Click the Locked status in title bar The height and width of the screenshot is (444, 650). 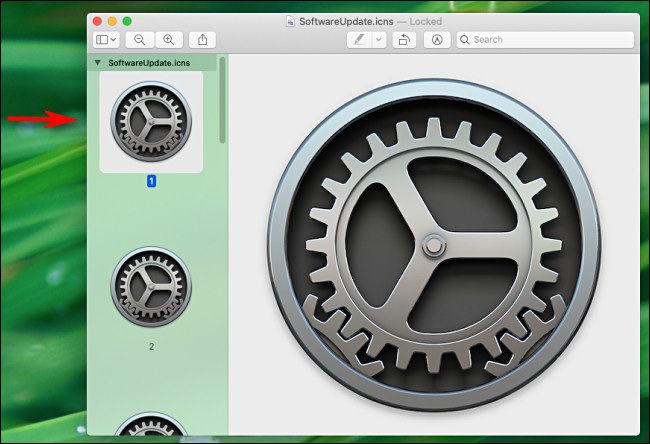pyautogui.click(x=426, y=22)
